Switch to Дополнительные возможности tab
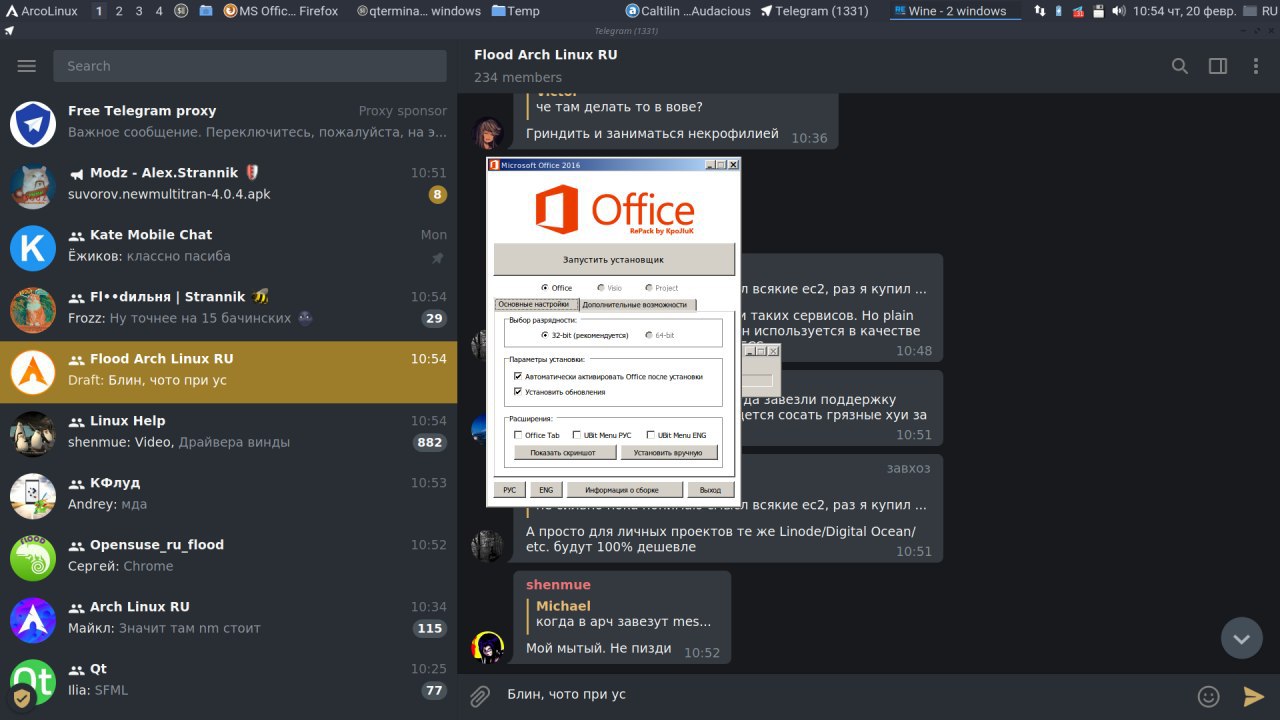This screenshot has width=1280, height=720. (637, 304)
